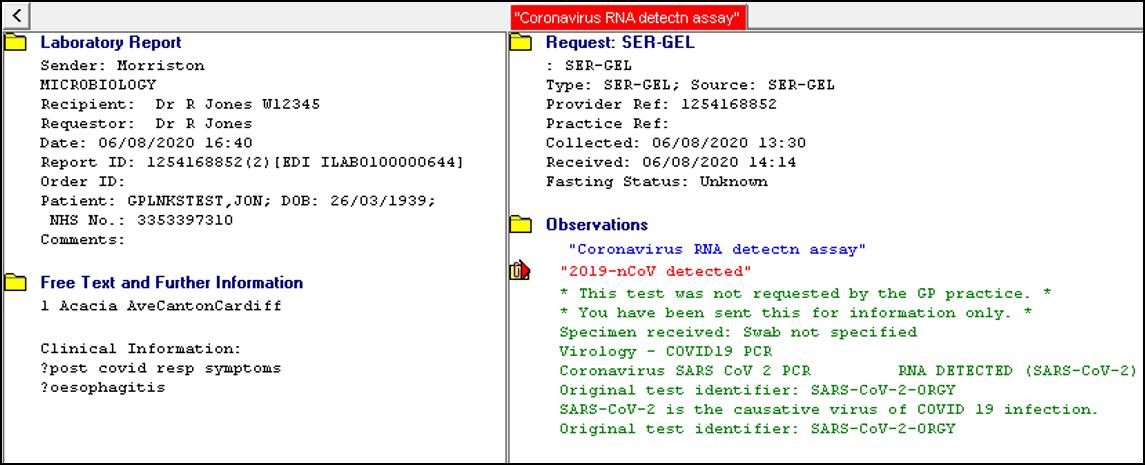Image resolution: width=1145 pixels, height=465 pixels.
Task: Click "Coronavirus SARS CoV 2 PCR" result line
Action: click(x=849, y=371)
